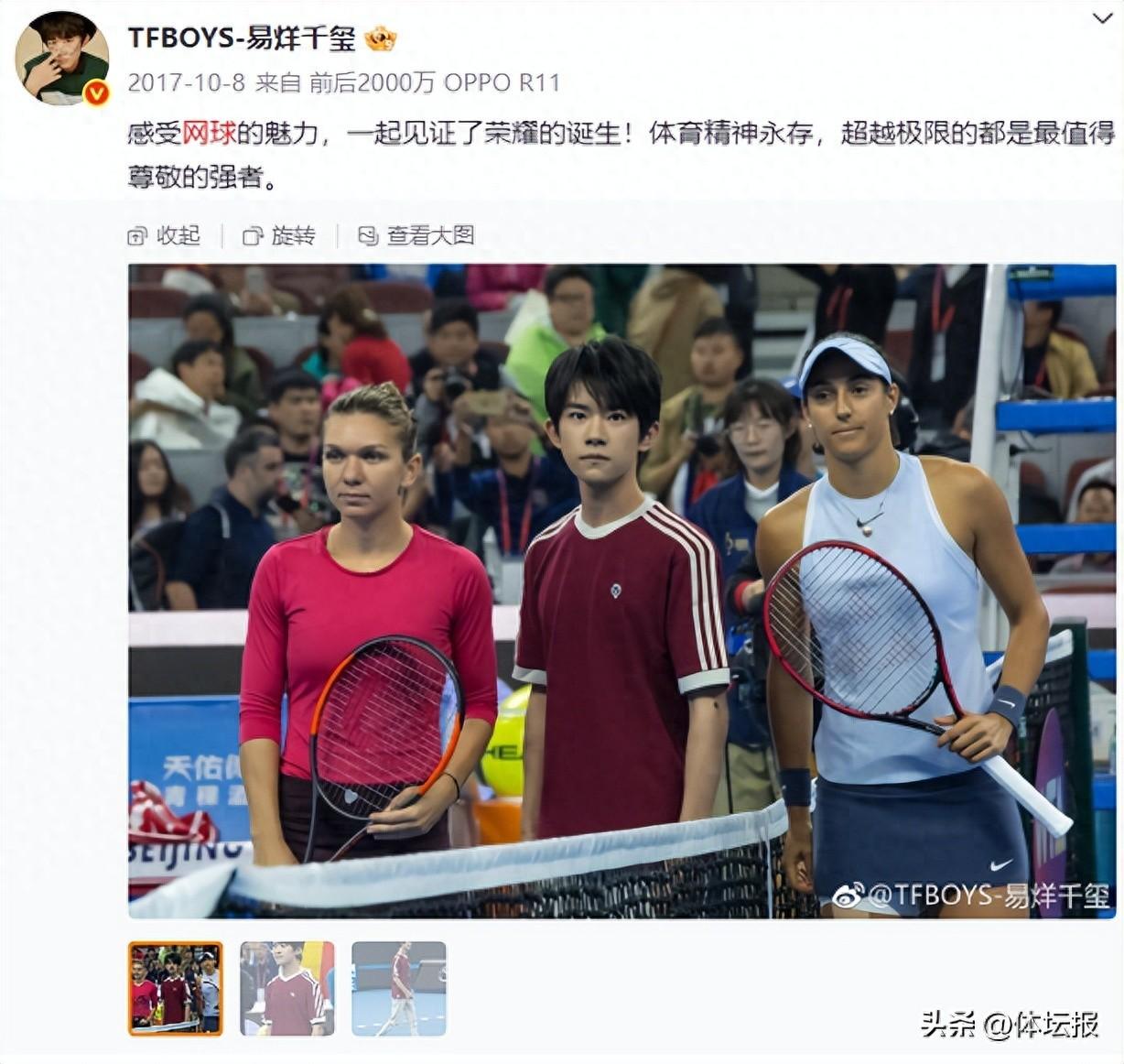Click the Weibo watermark logo on photo
This screenshot has height=1064, width=1124.
coord(848,895)
